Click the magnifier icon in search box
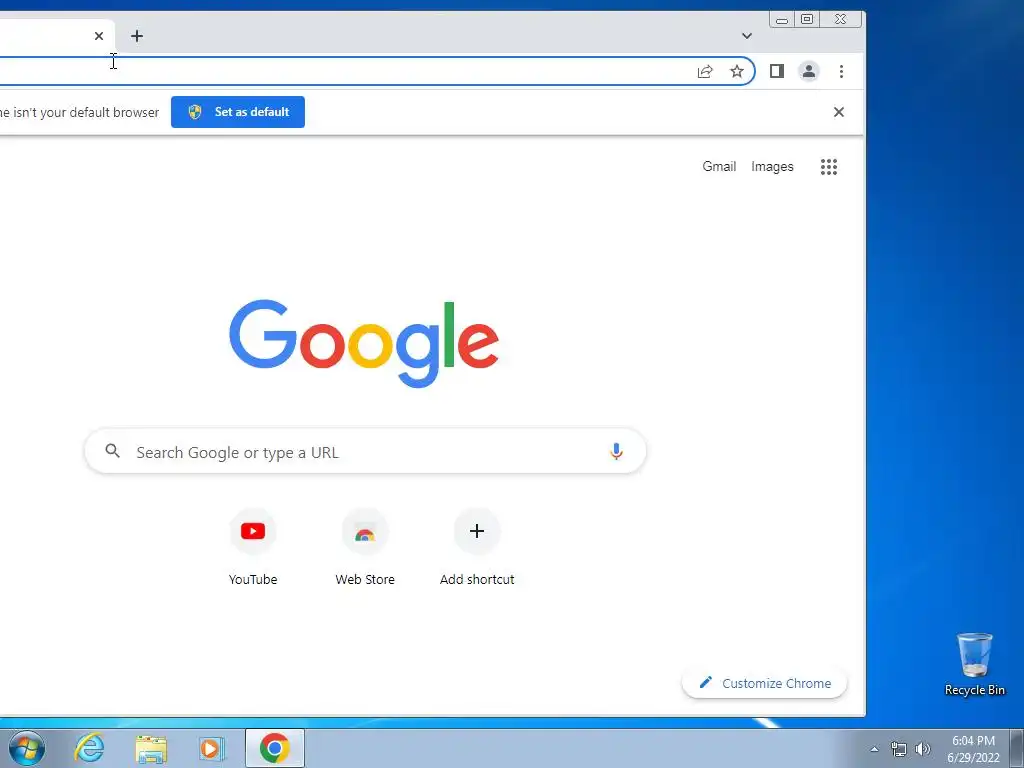Viewport: 1024px width, 768px height. (112, 451)
